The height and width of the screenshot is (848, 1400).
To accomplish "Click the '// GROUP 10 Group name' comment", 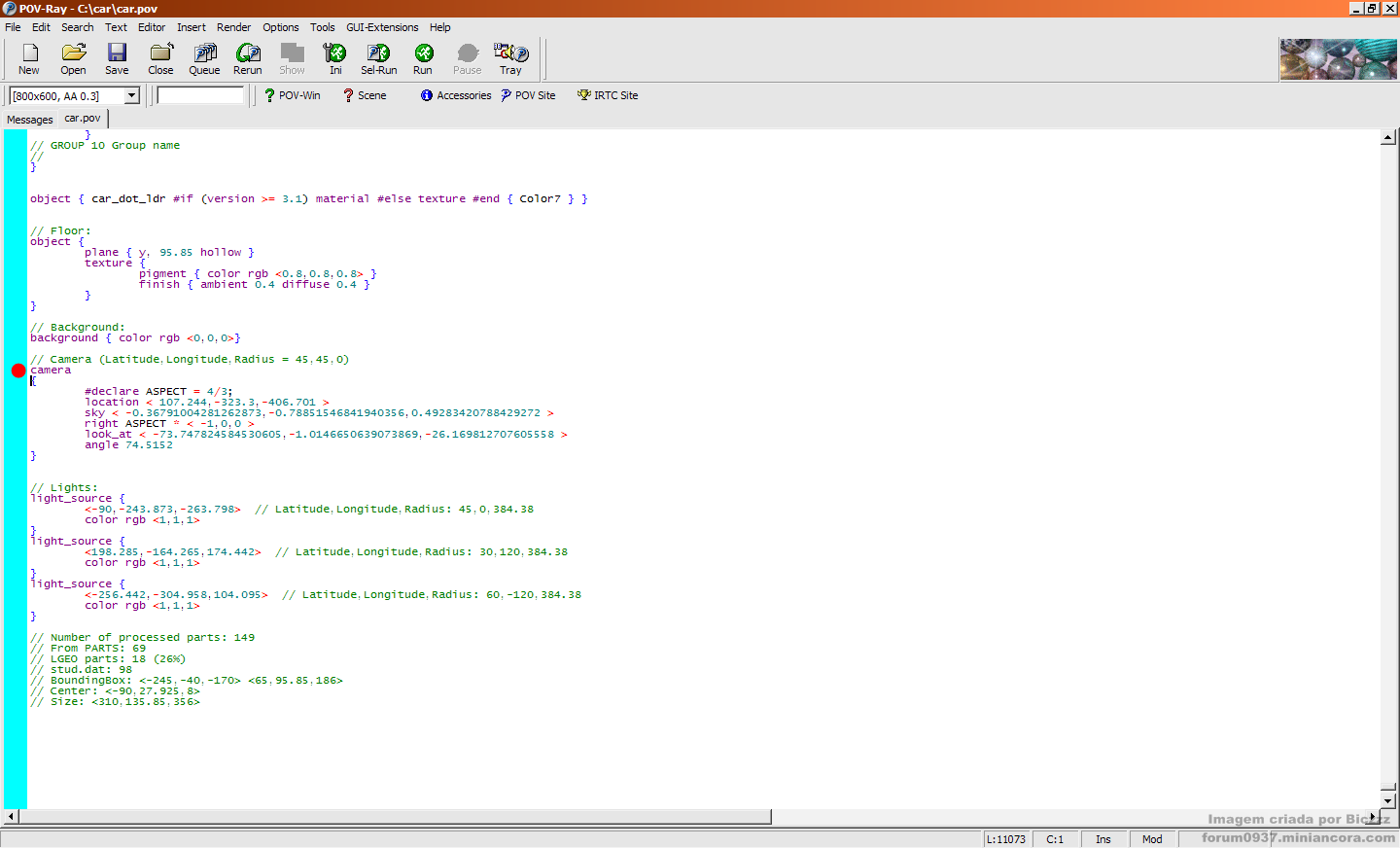I will [105, 145].
